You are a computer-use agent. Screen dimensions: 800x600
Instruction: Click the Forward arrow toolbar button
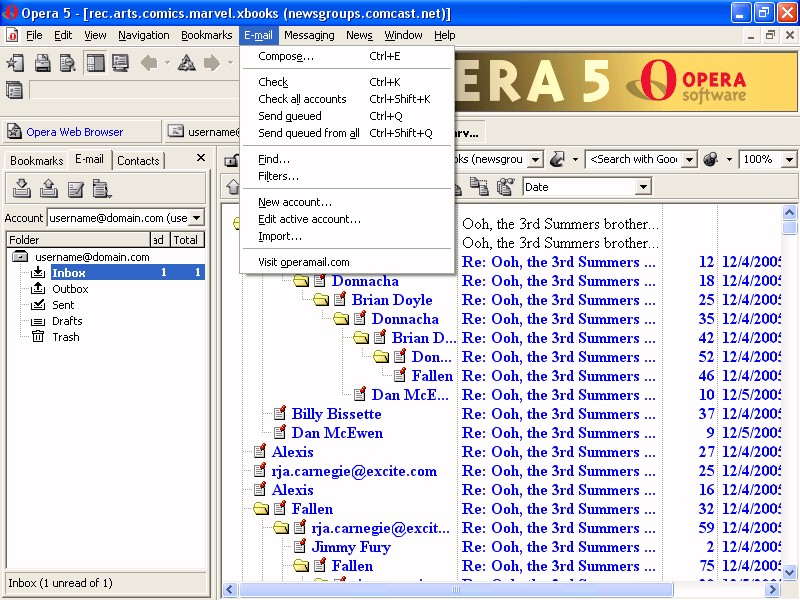pyautogui.click(x=212, y=63)
